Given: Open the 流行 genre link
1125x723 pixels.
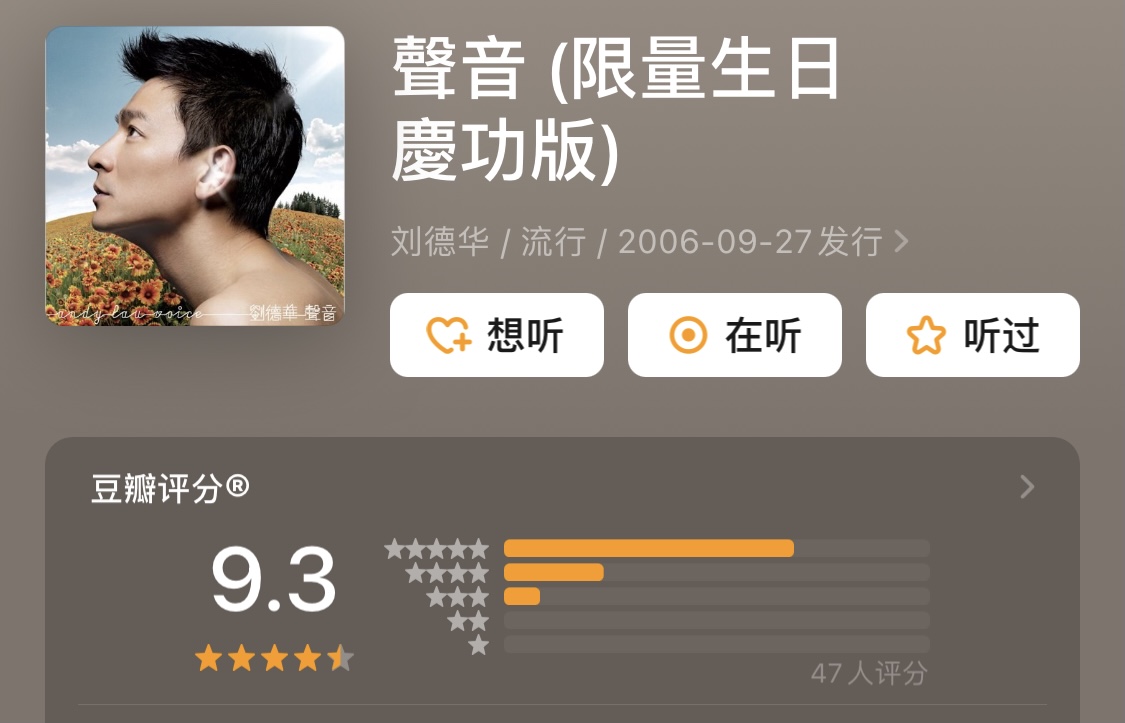Looking at the screenshot, I should point(553,242).
